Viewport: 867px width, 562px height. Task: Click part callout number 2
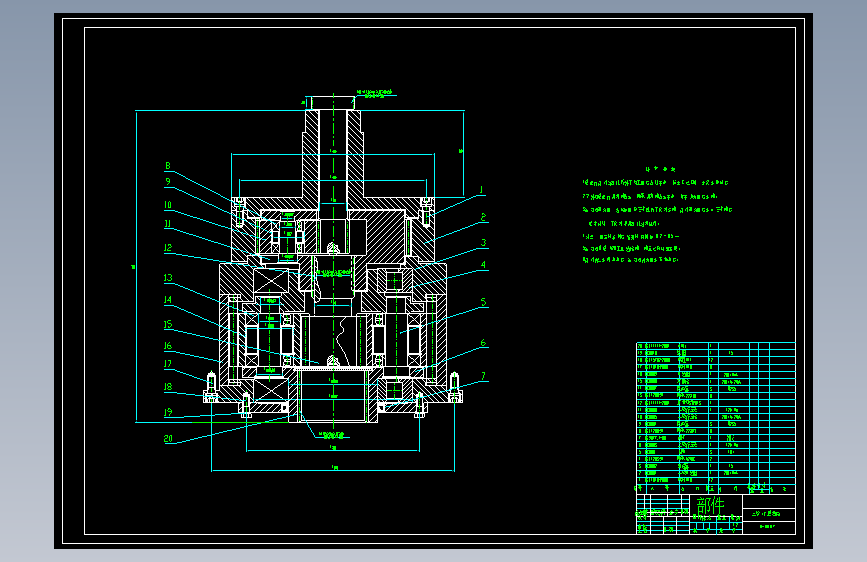483,217
